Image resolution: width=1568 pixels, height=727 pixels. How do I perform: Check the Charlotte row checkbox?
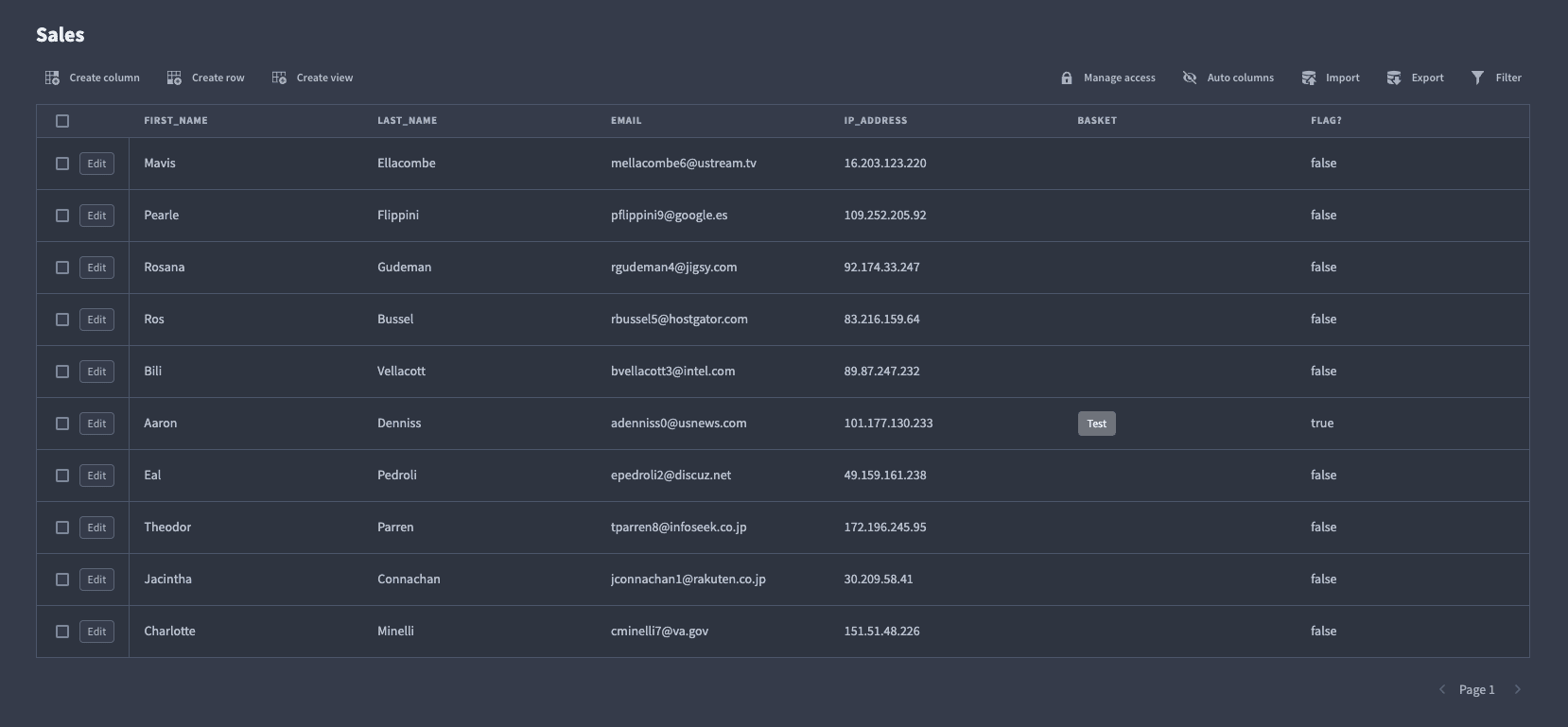62,632
